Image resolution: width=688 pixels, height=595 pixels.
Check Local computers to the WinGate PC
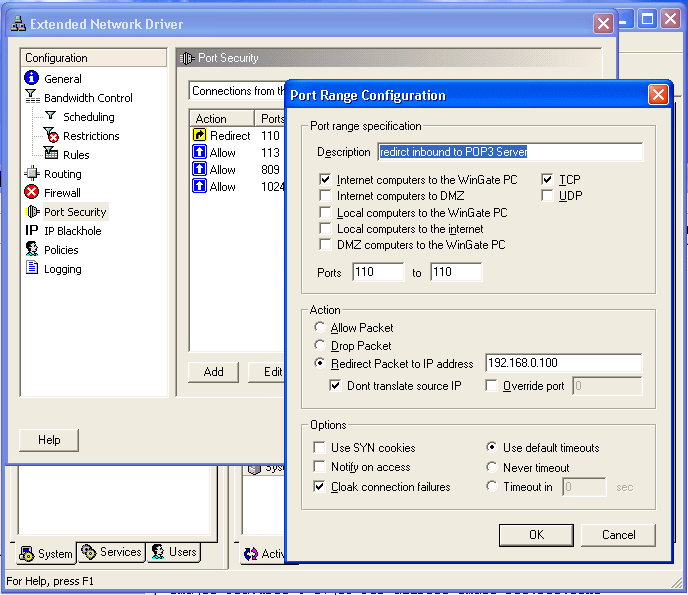(325, 212)
